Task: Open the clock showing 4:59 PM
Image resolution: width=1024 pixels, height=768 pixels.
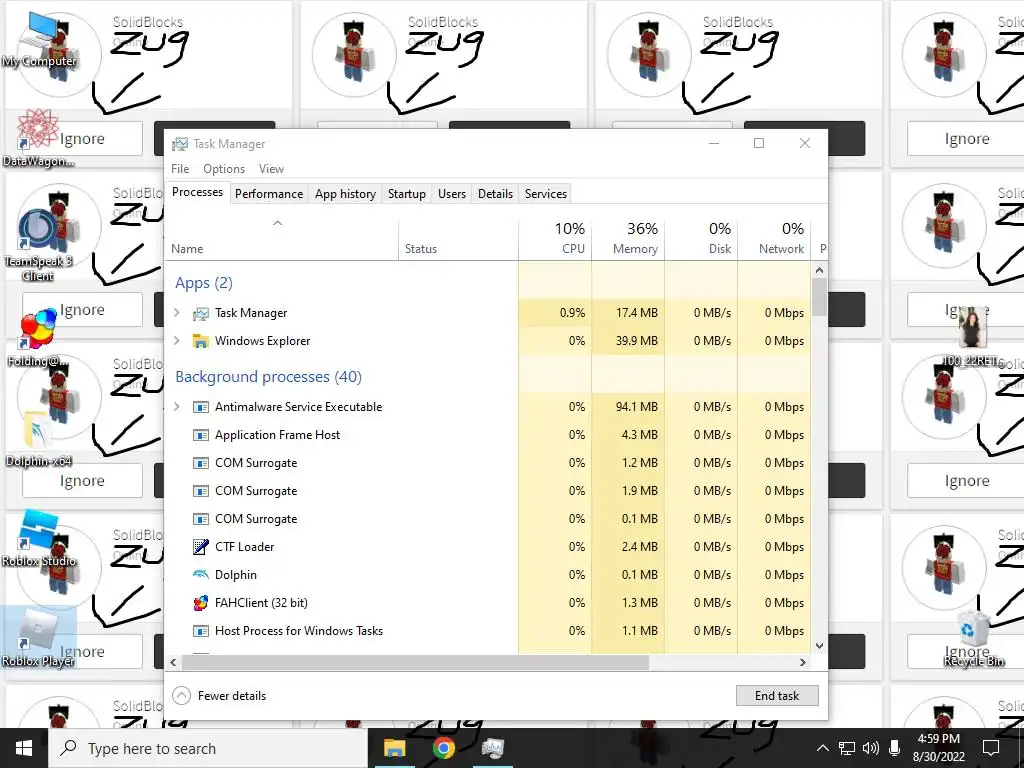Action: tap(938, 748)
